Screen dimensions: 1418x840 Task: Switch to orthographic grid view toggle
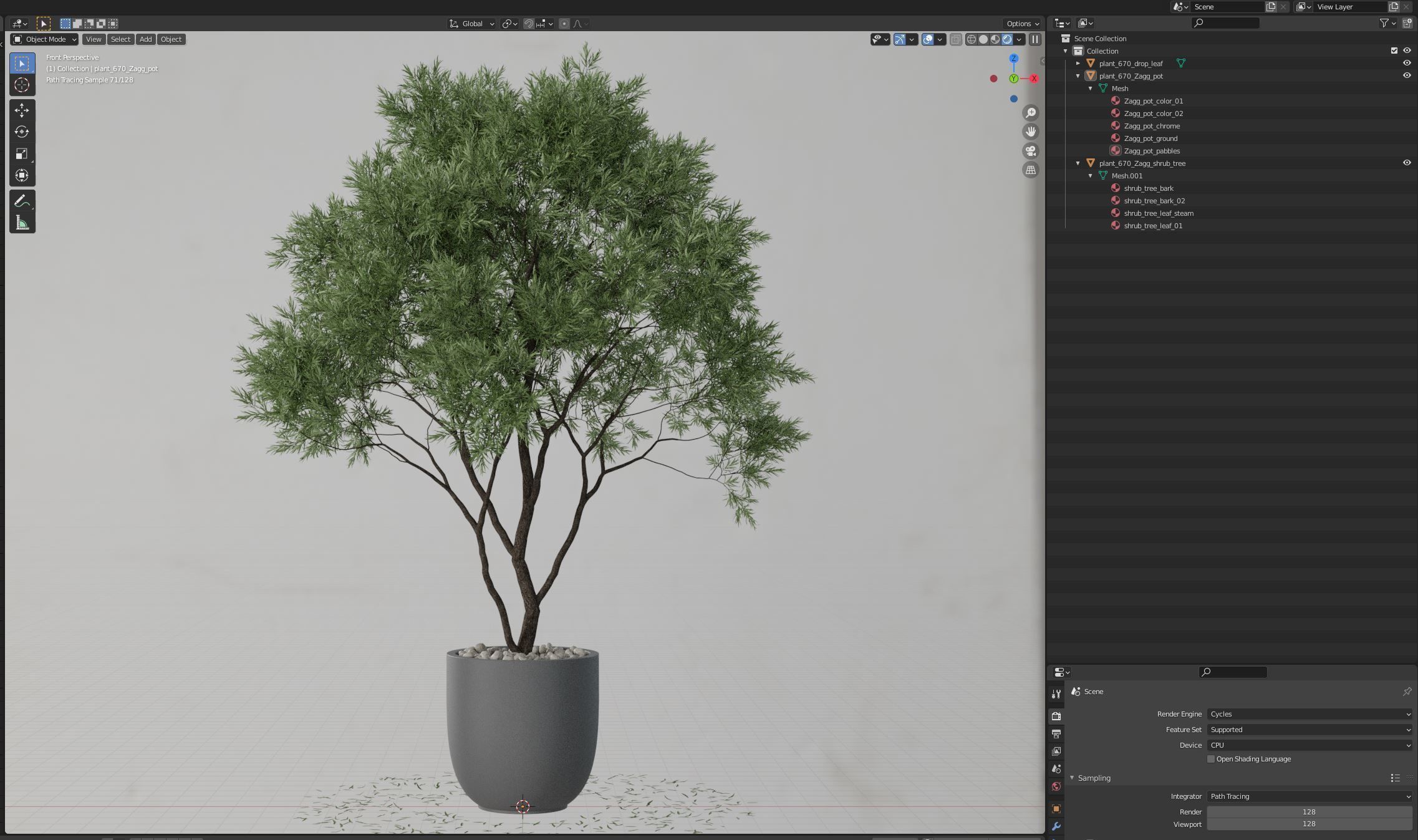click(x=1031, y=170)
